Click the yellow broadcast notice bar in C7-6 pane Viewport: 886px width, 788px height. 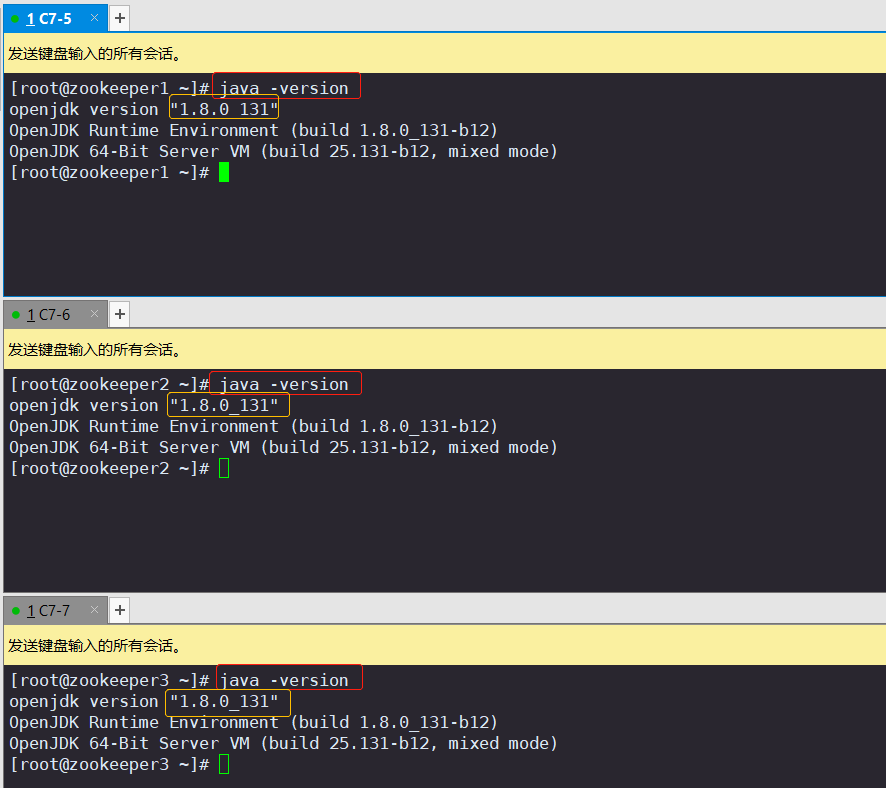445,349
